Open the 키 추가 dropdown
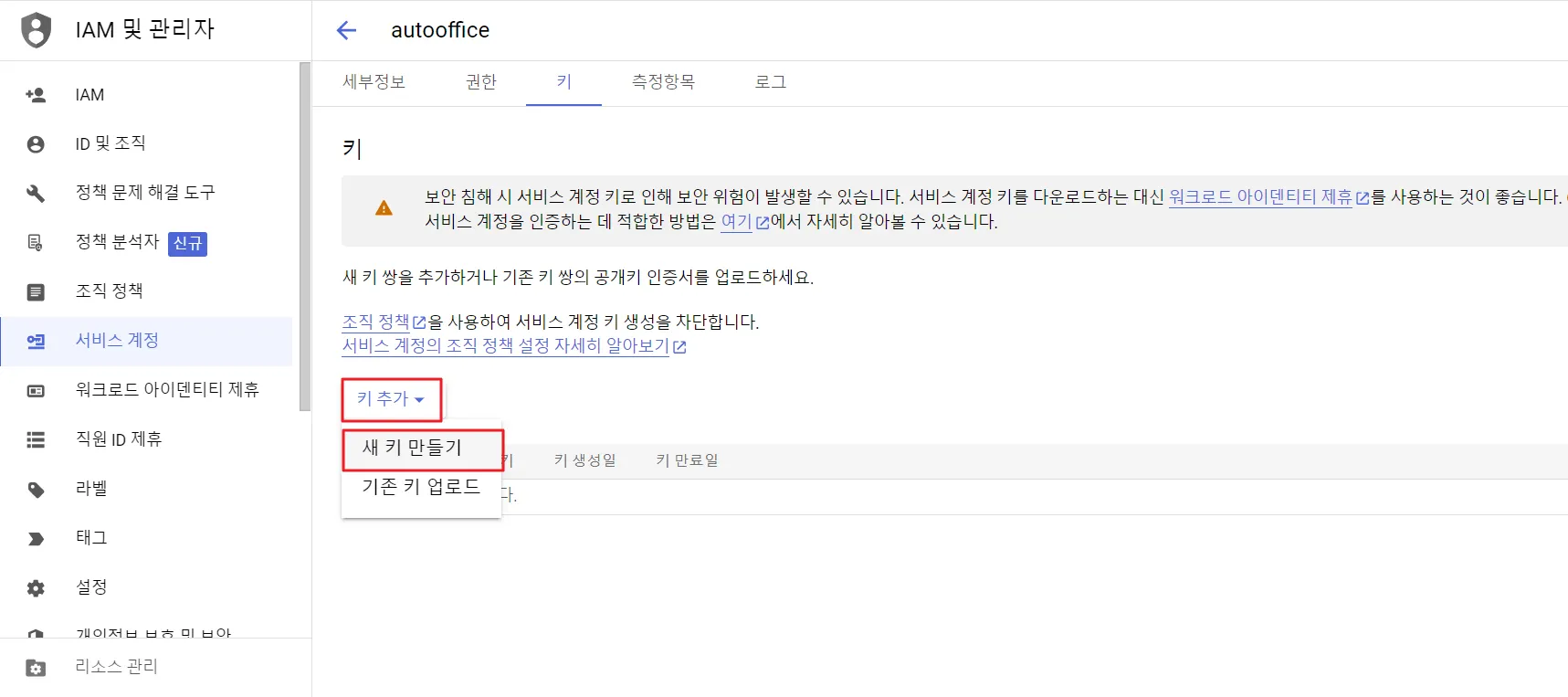Image resolution: width=1568 pixels, height=697 pixels. [391, 399]
